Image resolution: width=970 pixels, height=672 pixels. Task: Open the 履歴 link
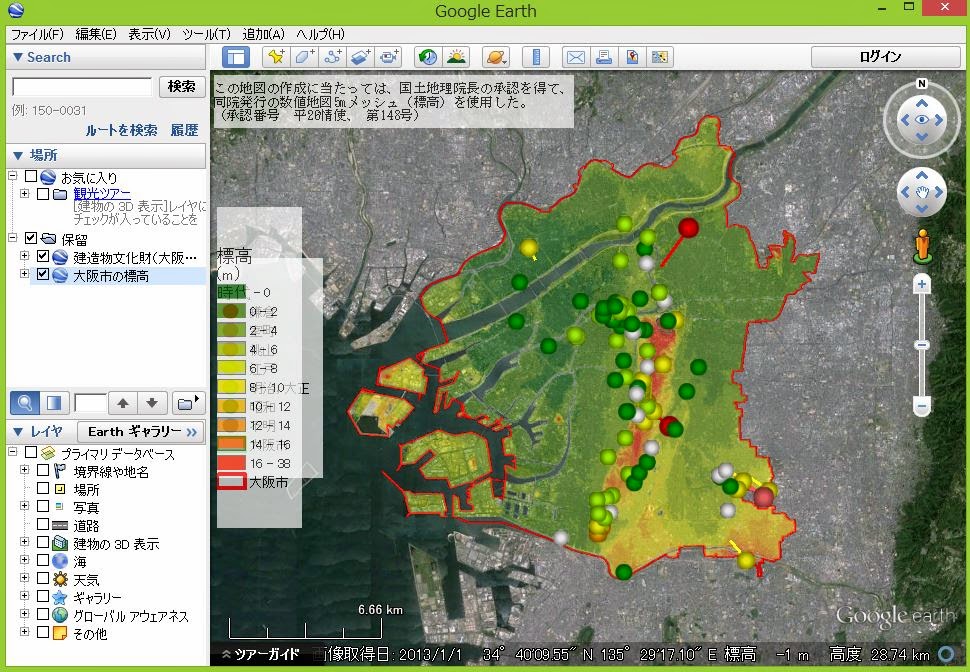point(184,130)
